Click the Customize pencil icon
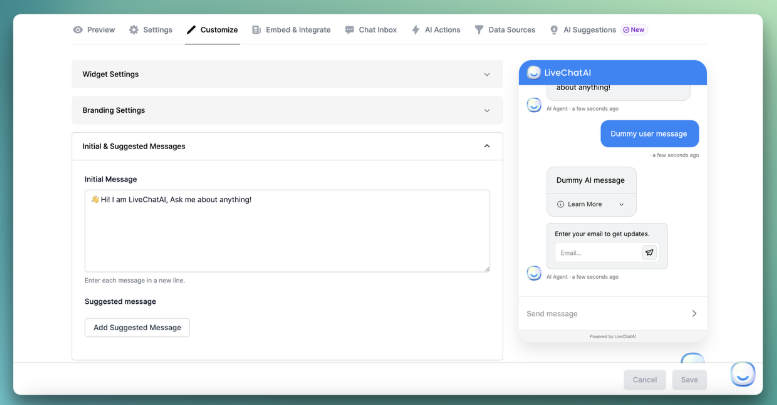777x405 pixels. click(x=191, y=30)
